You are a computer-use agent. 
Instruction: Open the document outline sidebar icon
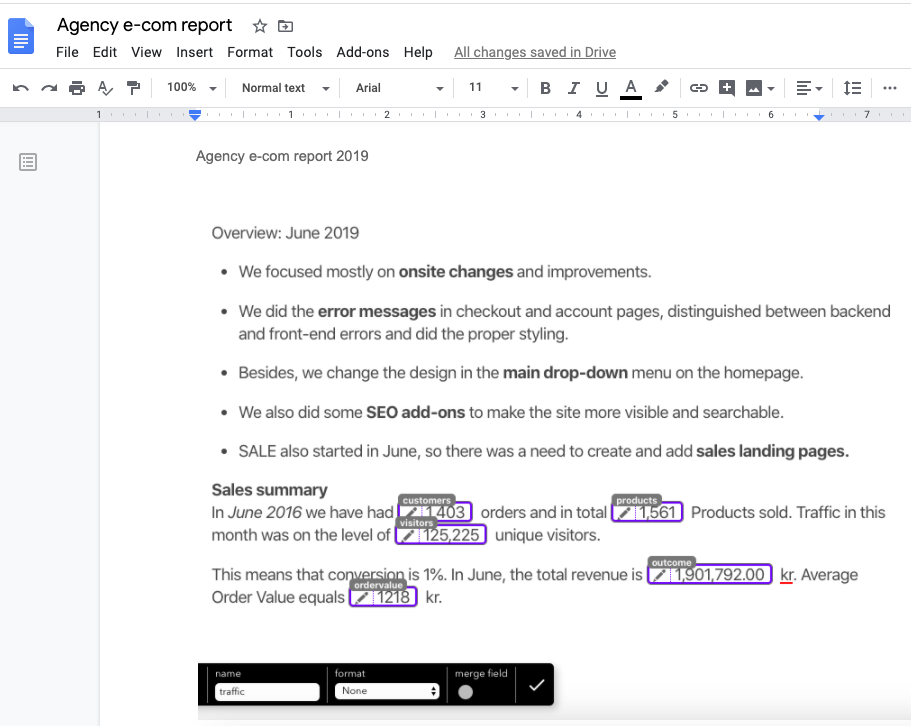pos(28,161)
